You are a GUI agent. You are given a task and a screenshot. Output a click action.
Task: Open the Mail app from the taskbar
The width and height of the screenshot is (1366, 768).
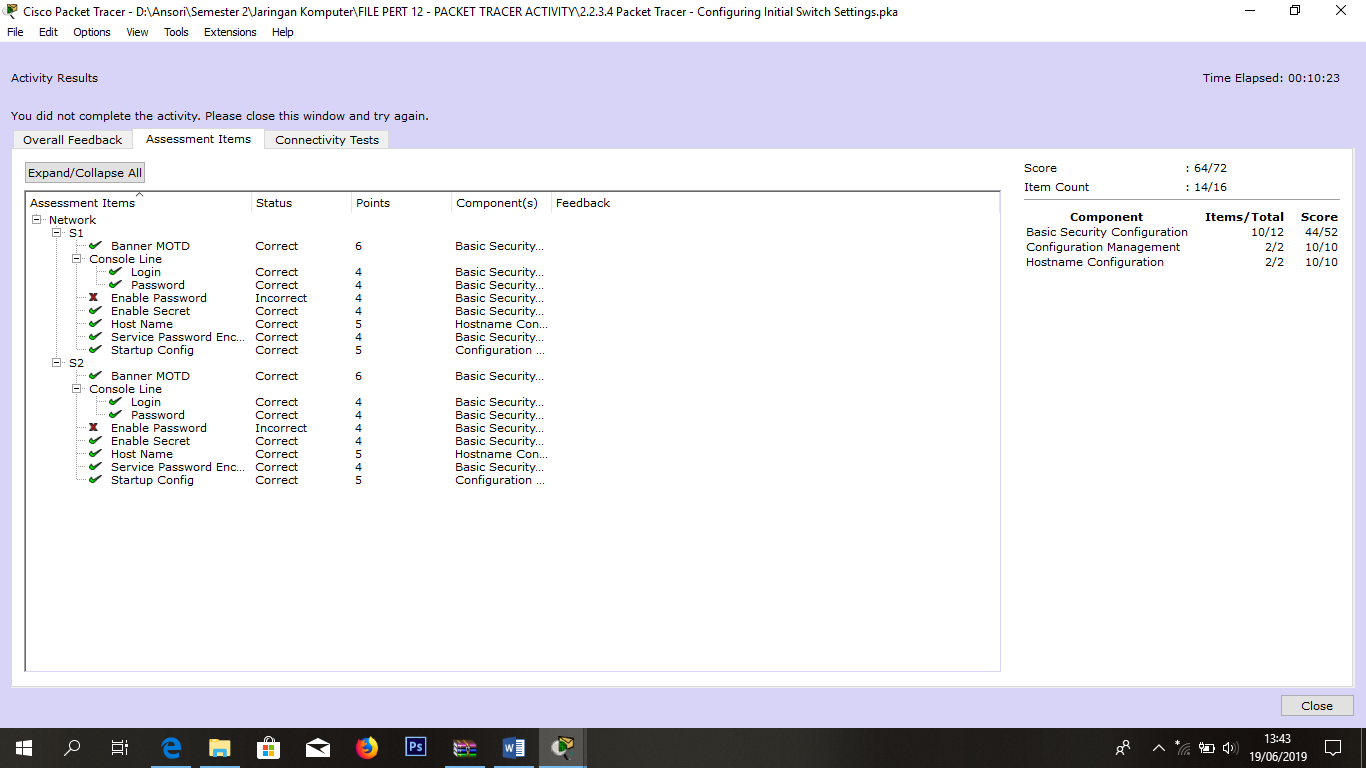(x=317, y=748)
